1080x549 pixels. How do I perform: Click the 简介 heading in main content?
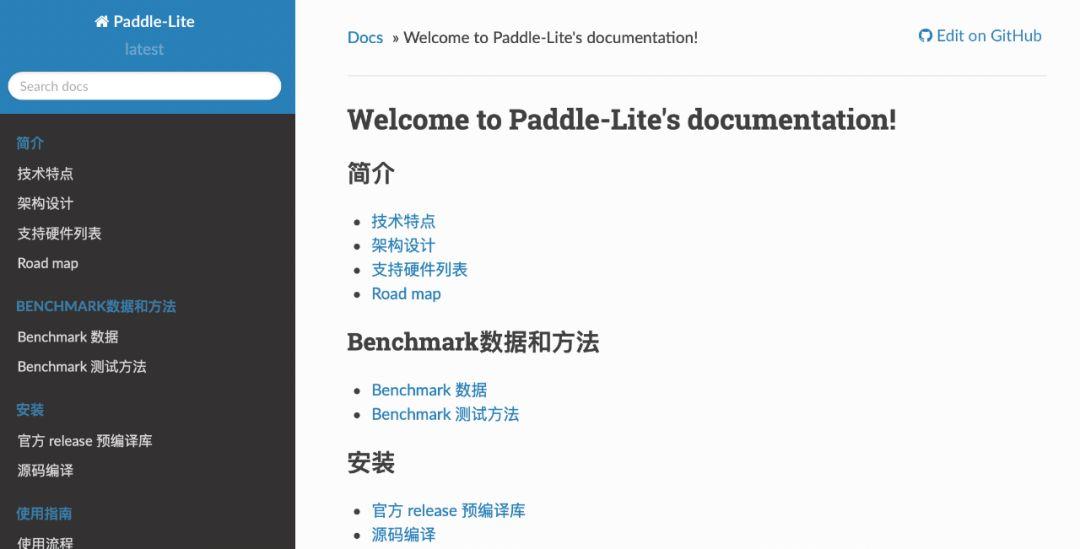[x=371, y=173]
